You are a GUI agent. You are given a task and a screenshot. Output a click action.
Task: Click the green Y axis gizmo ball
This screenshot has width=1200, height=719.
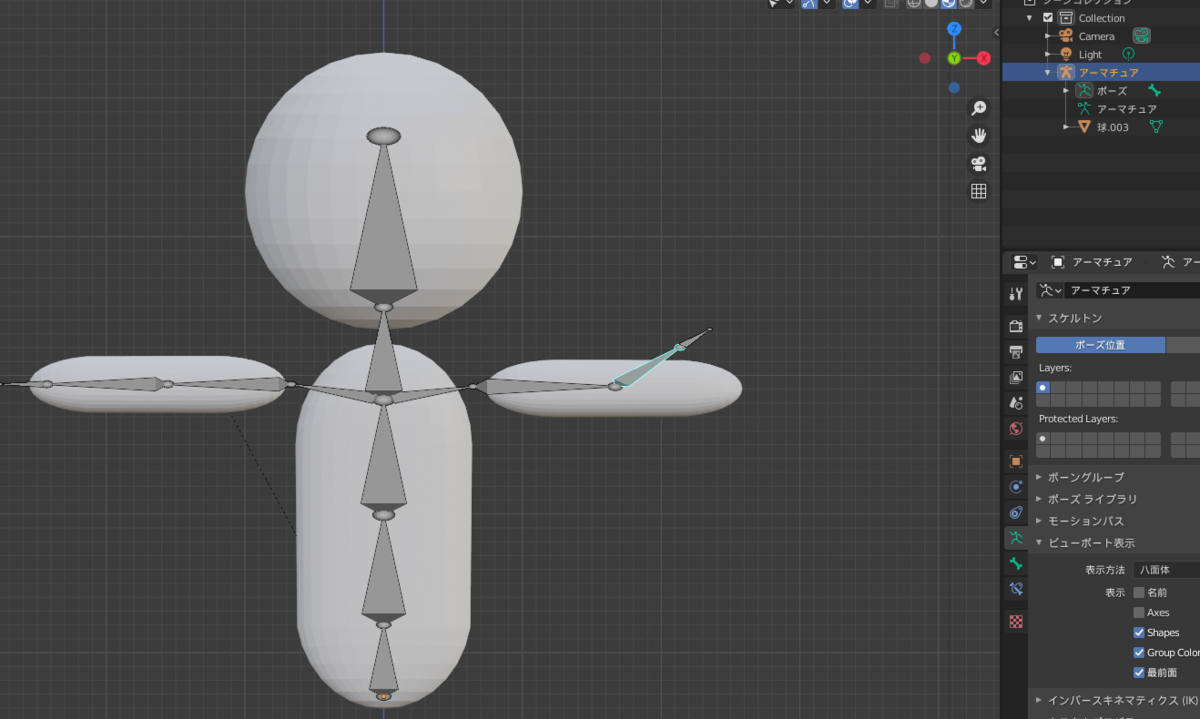[954, 58]
